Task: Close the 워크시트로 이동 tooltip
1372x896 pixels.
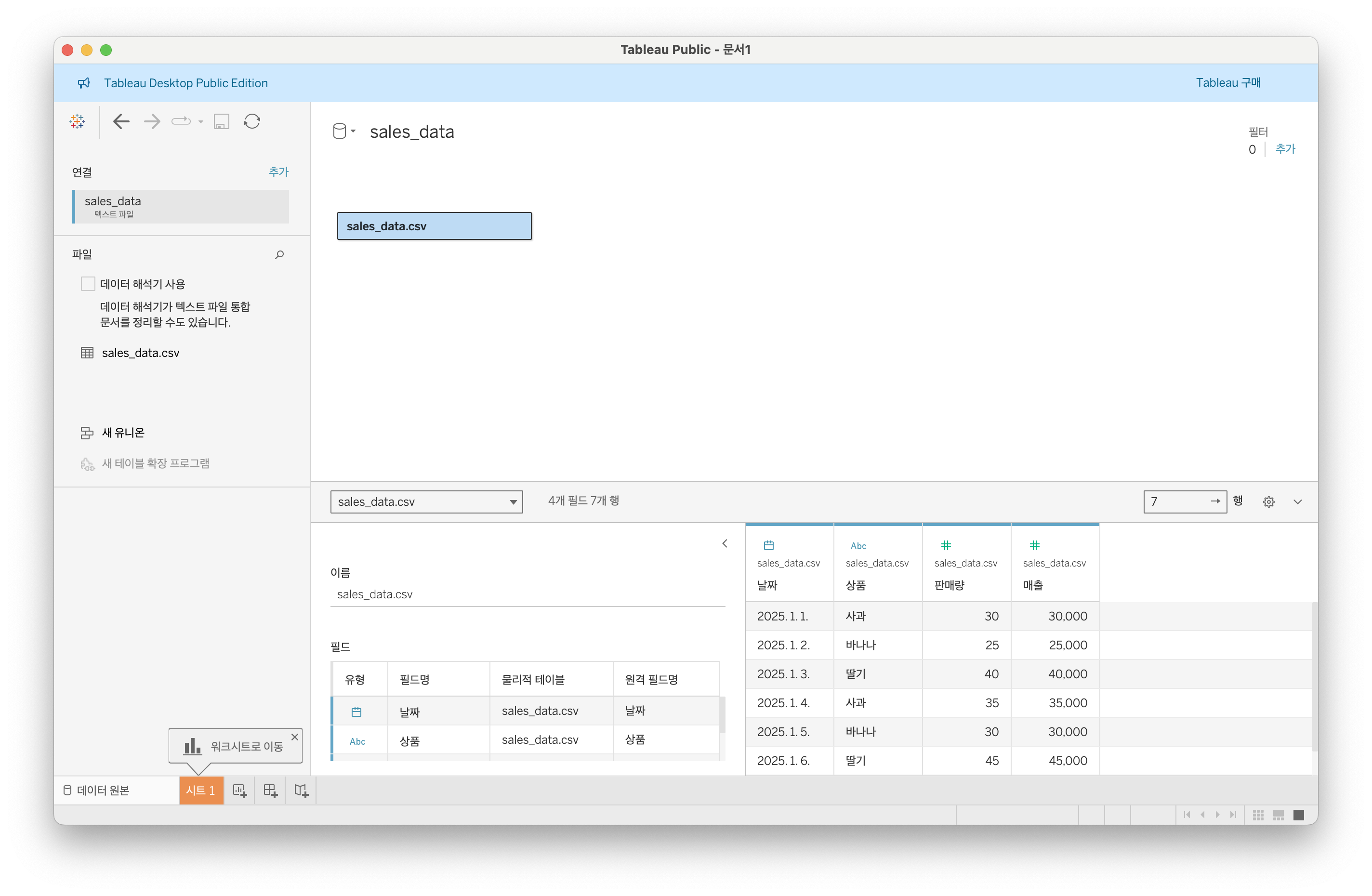Action: 294,737
